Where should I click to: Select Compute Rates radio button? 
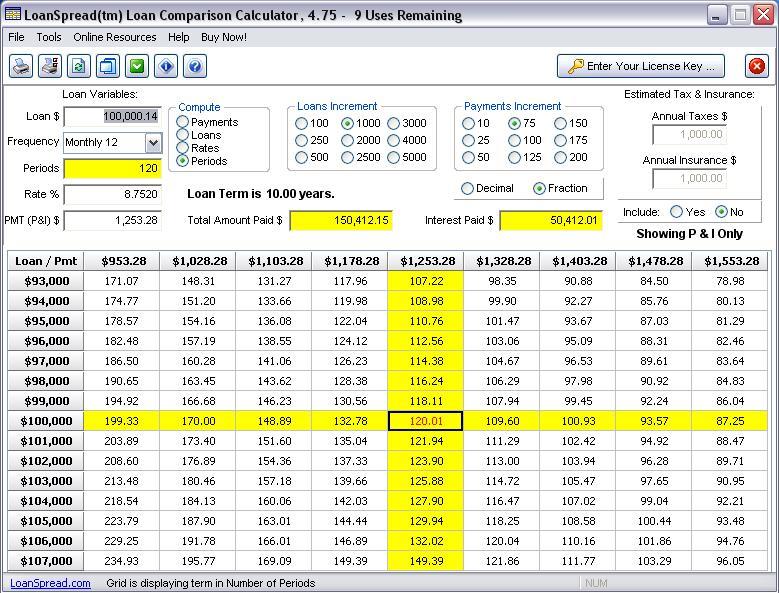[182, 148]
